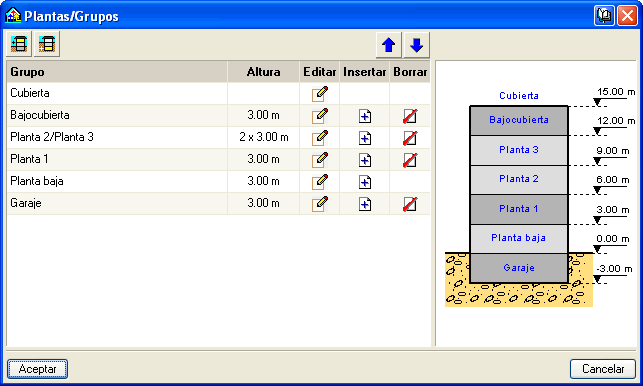This screenshot has width=643, height=386.
Task: Confirm changes with the Aceptar button
Action: (37, 369)
